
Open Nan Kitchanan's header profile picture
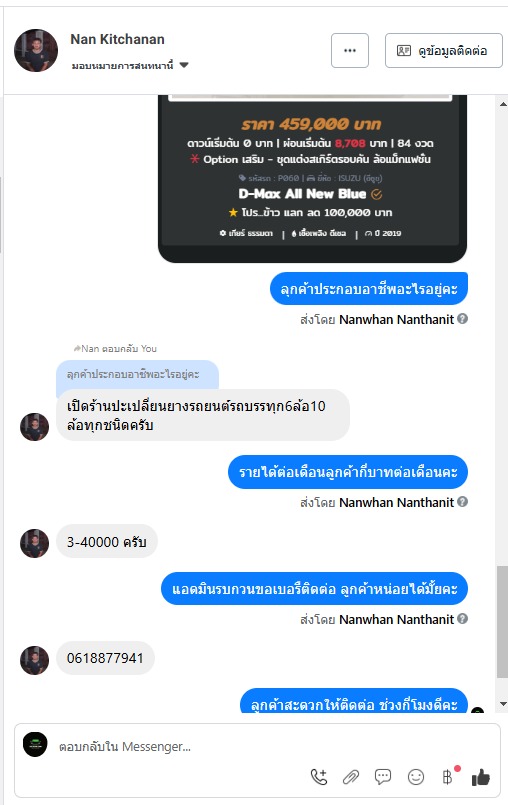(x=36, y=50)
